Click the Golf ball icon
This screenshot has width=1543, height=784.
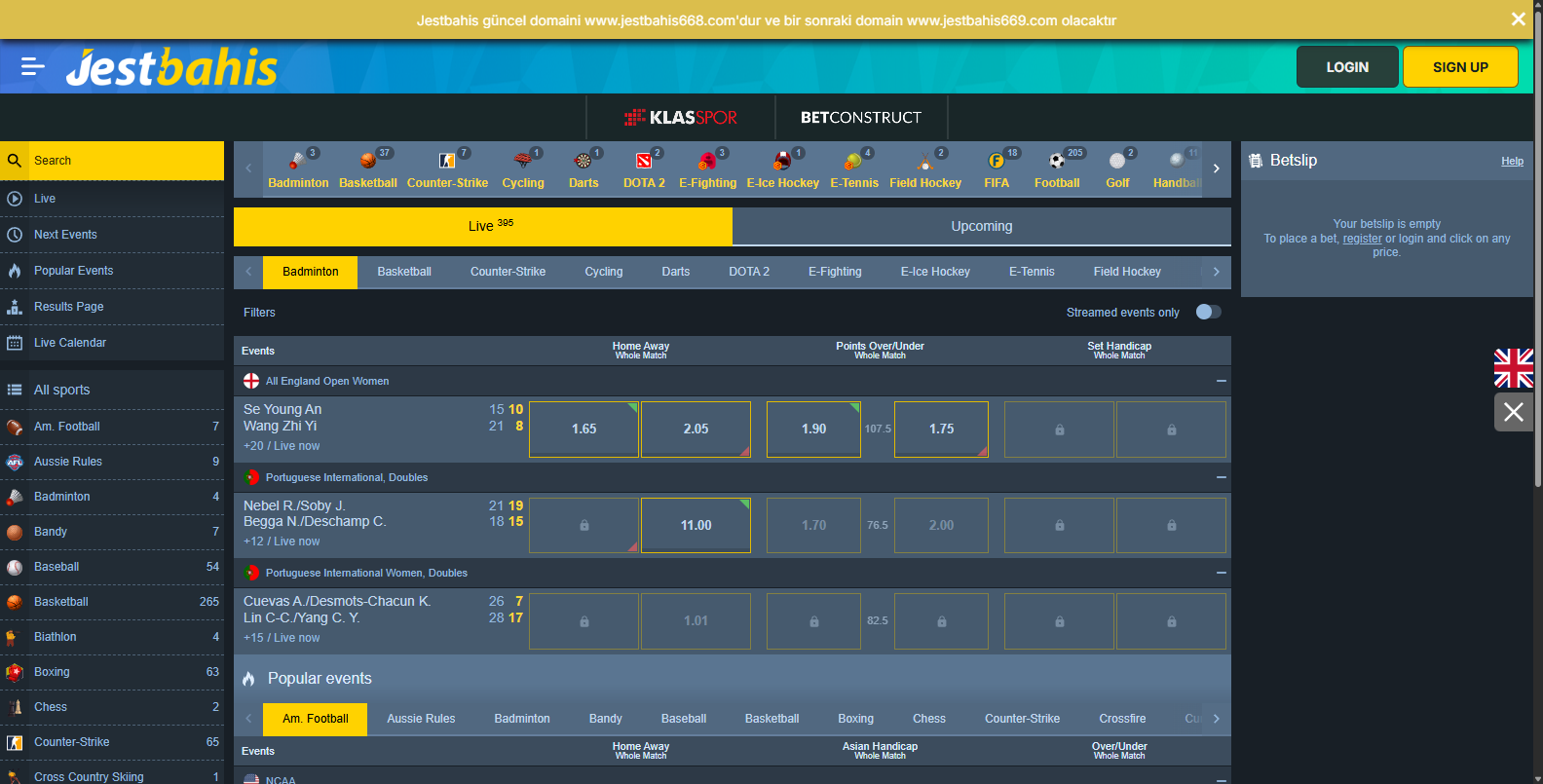[x=1117, y=162]
